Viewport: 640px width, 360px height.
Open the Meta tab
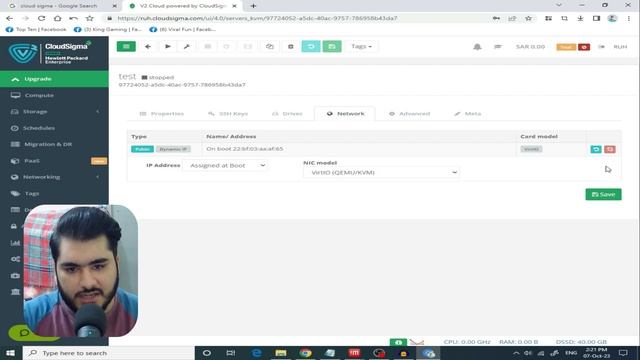(468, 114)
